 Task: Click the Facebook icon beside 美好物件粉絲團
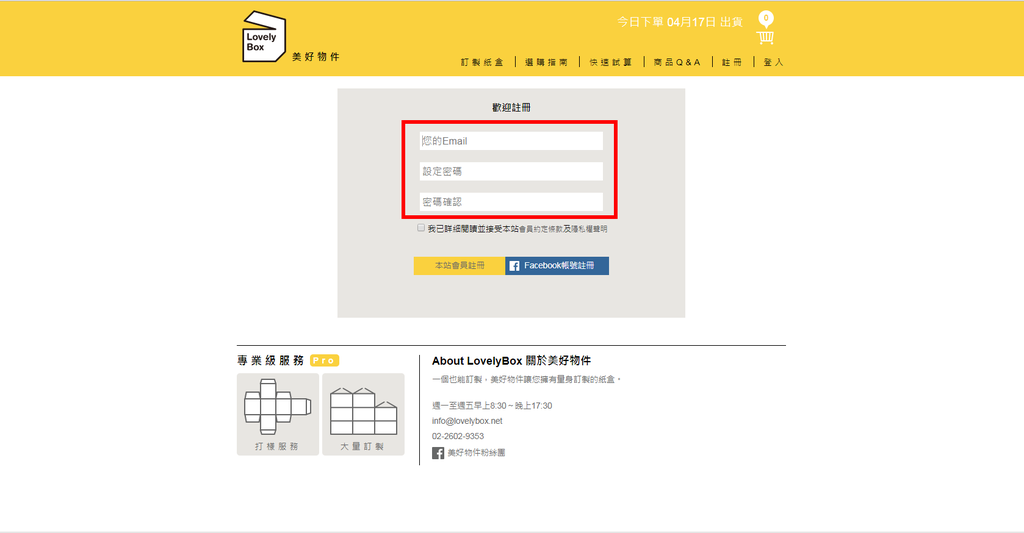[438, 453]
